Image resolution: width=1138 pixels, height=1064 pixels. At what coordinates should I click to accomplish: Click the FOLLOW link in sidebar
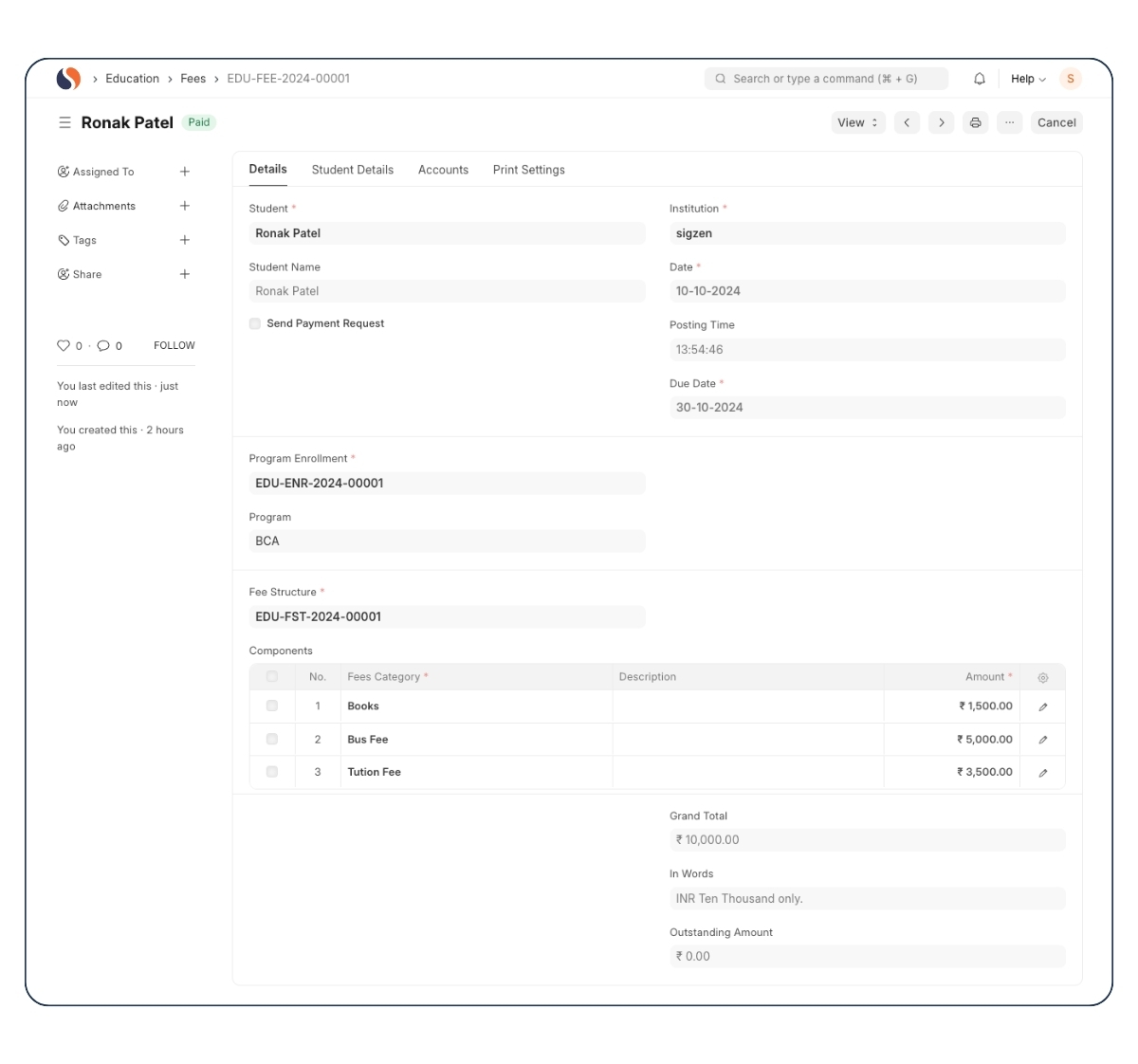point(174,345)
